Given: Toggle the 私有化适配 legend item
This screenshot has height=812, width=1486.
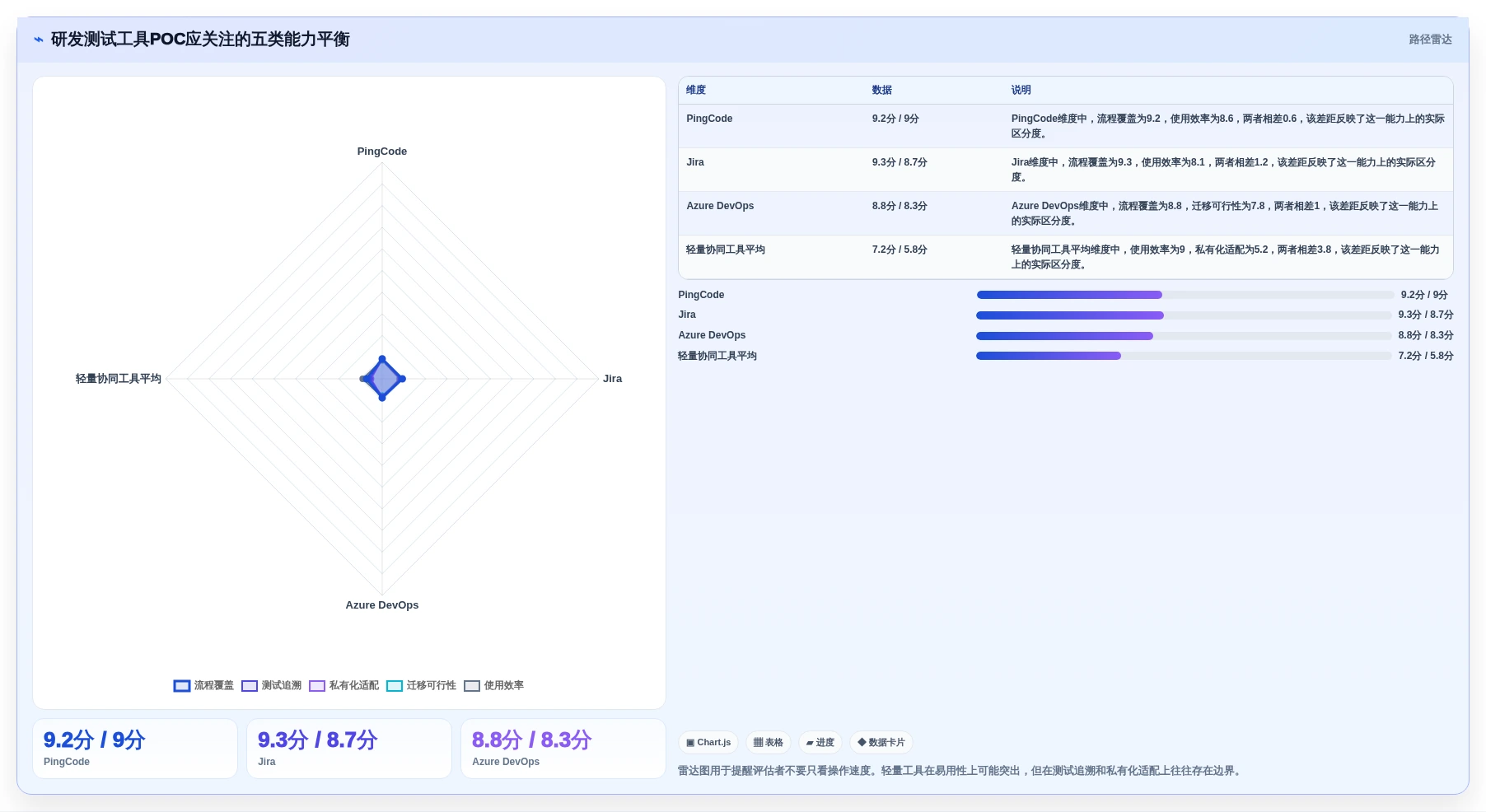Looking at the screenshot, I should [x=343, y=685].
